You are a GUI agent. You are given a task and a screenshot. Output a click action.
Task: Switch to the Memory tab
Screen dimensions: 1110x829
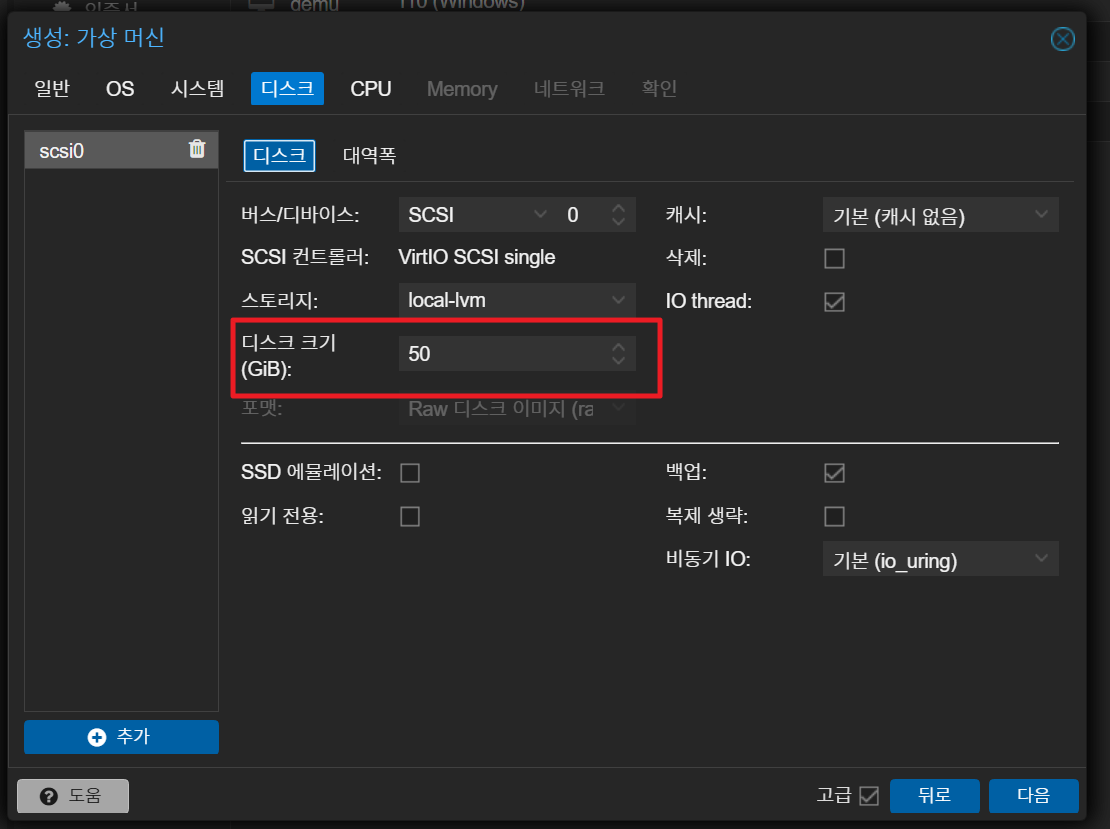(462, 88)
